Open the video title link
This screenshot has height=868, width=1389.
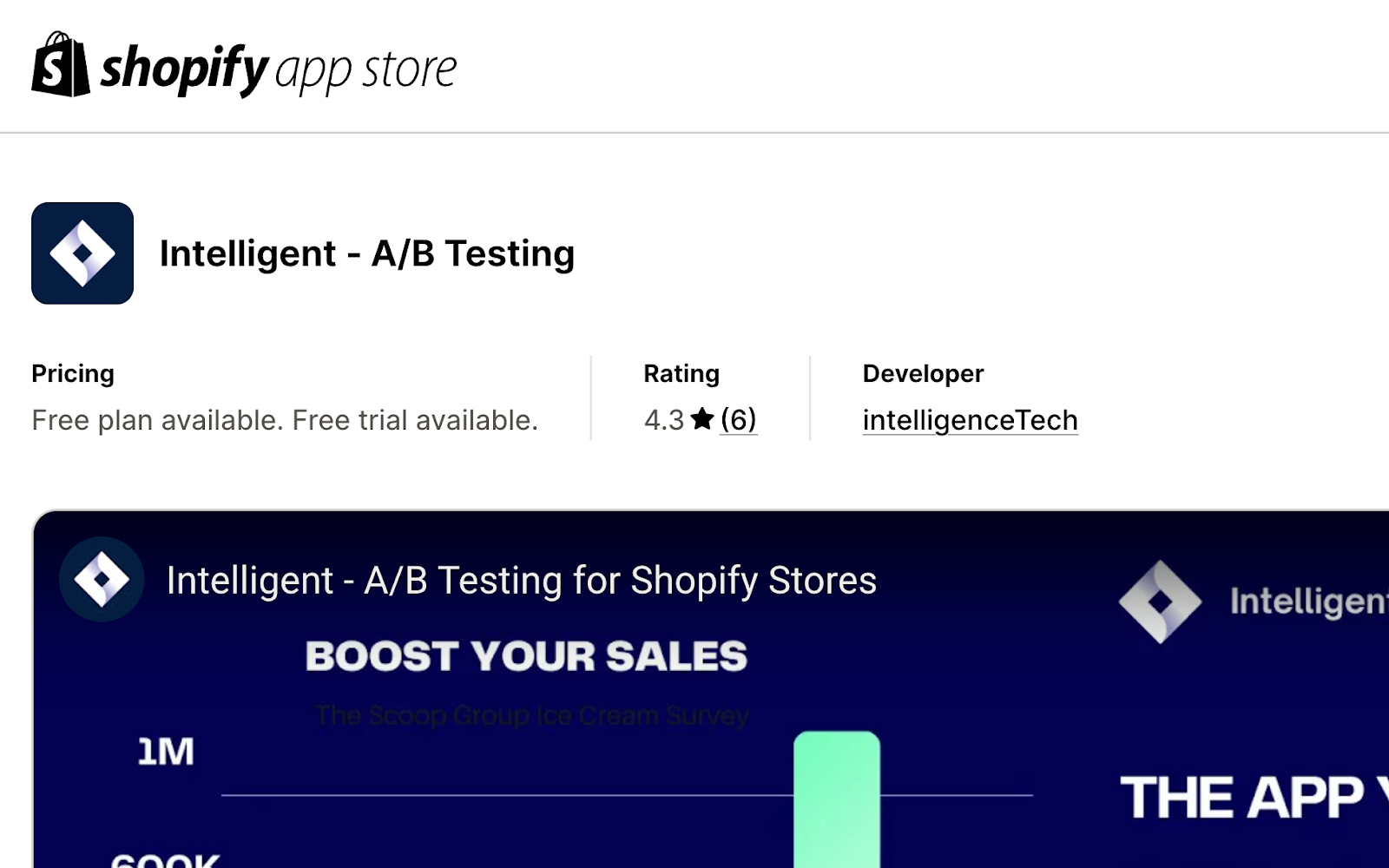(522, 581)
